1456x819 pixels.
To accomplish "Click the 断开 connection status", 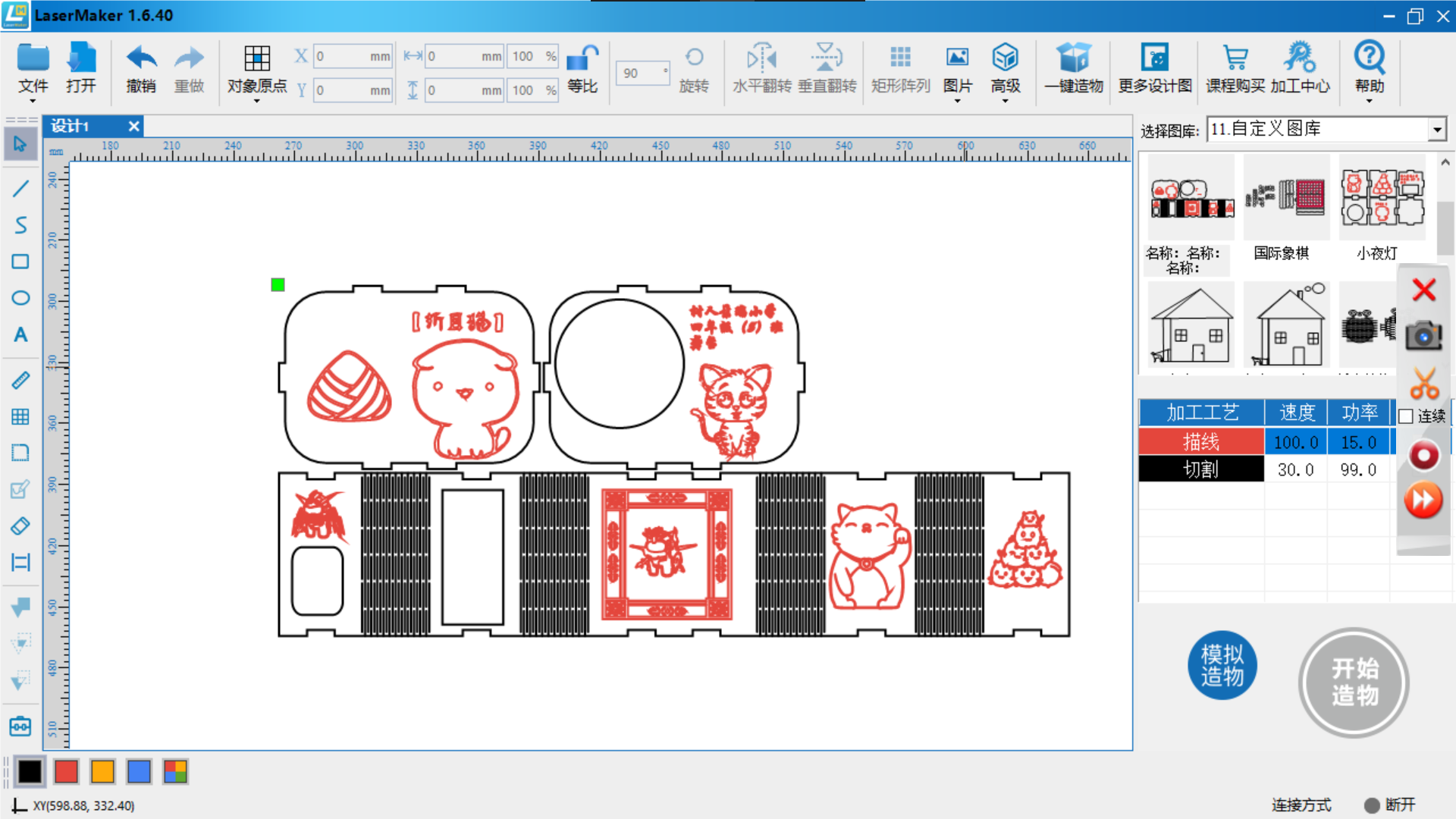I will coord(1389,805).
